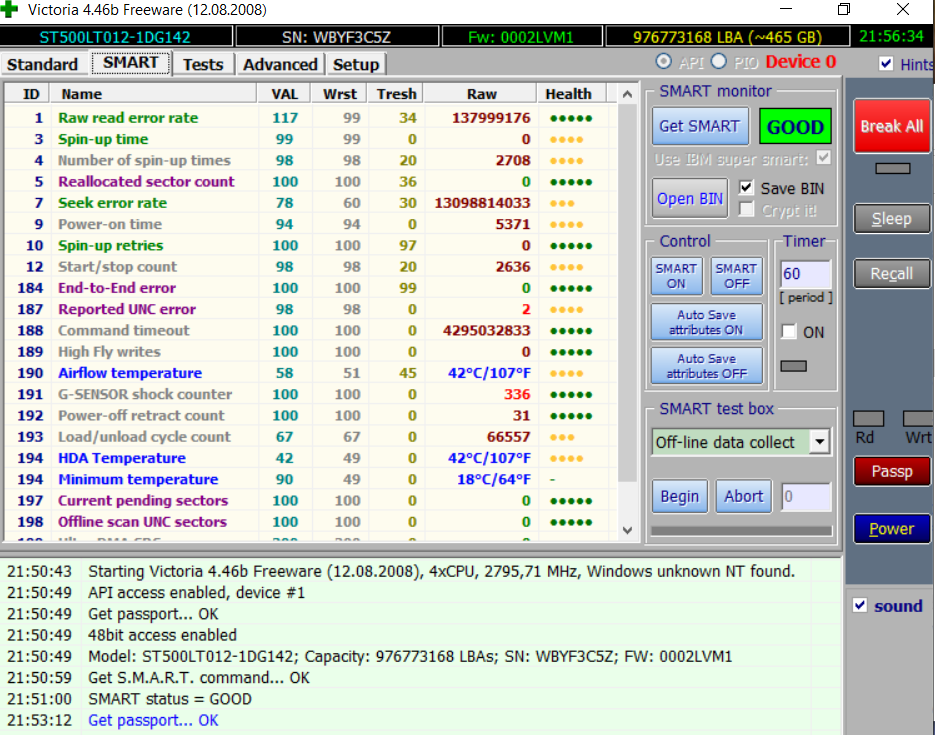Select the Reallocated sector count row
The height and width of the screenshot is (735, 935).
(310, 181)
